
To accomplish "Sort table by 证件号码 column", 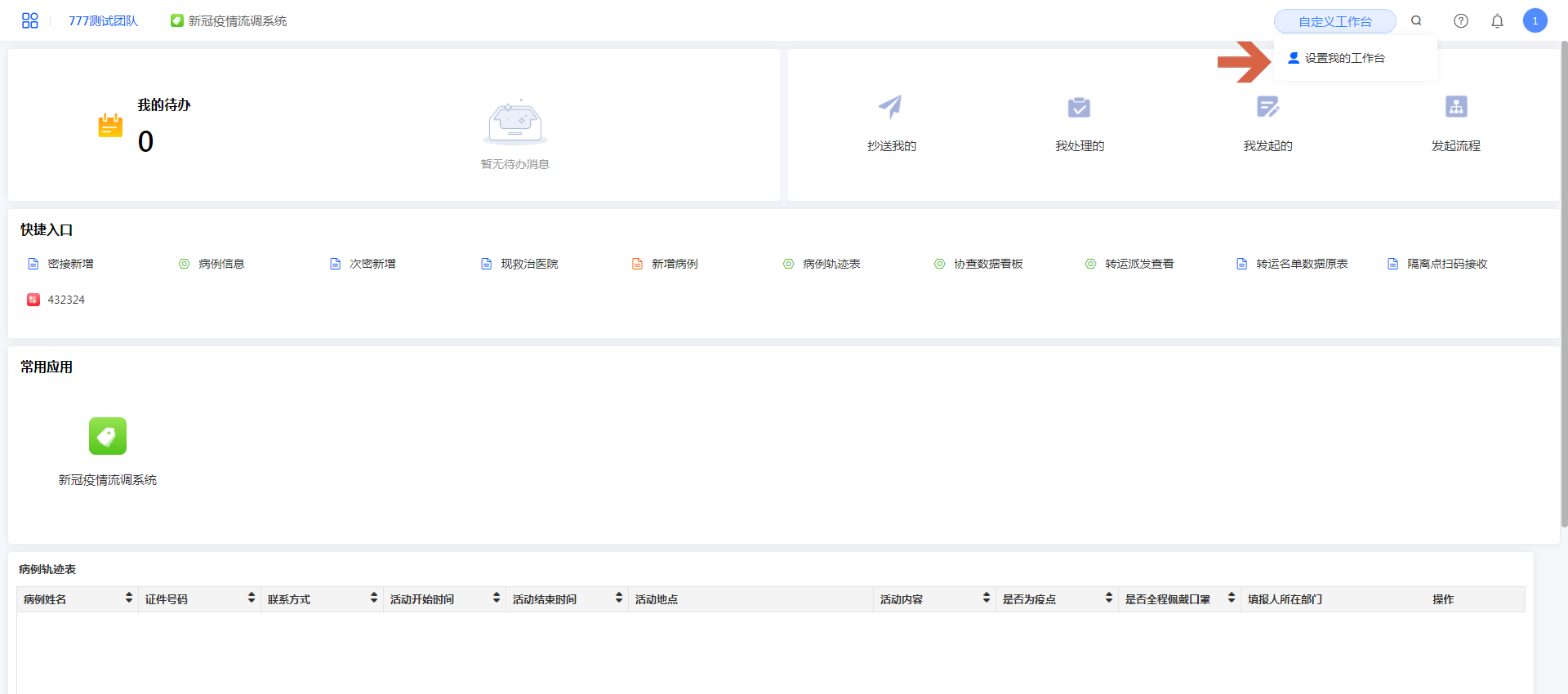I will 252,598.
